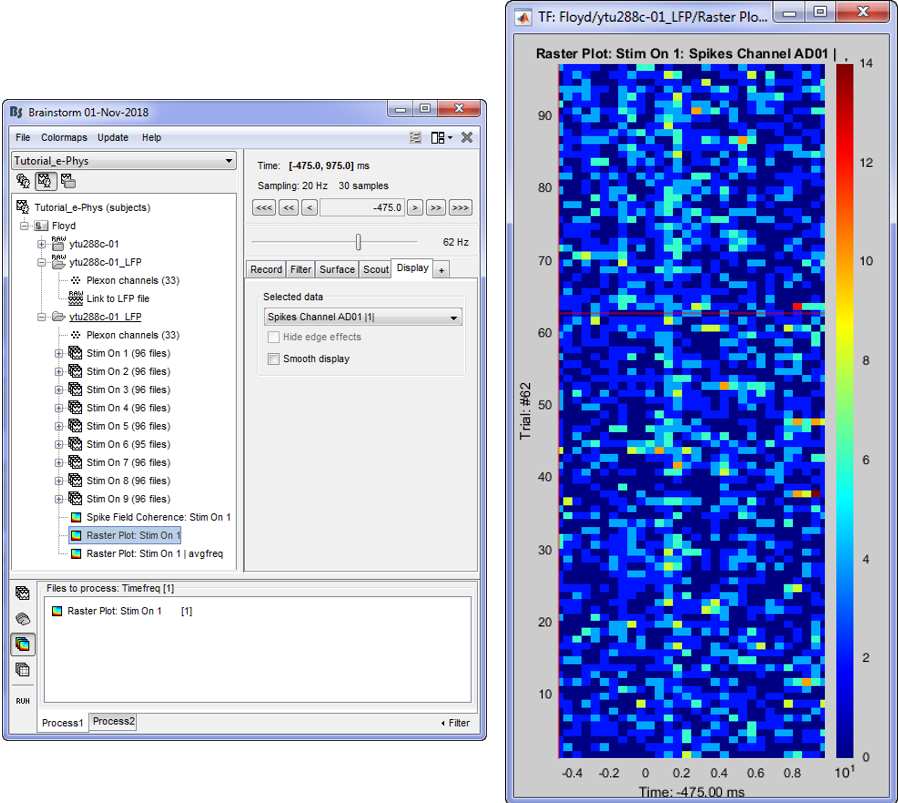Enable the Smooth display checkbox
The image size is (899, 803).
[273, 359]
